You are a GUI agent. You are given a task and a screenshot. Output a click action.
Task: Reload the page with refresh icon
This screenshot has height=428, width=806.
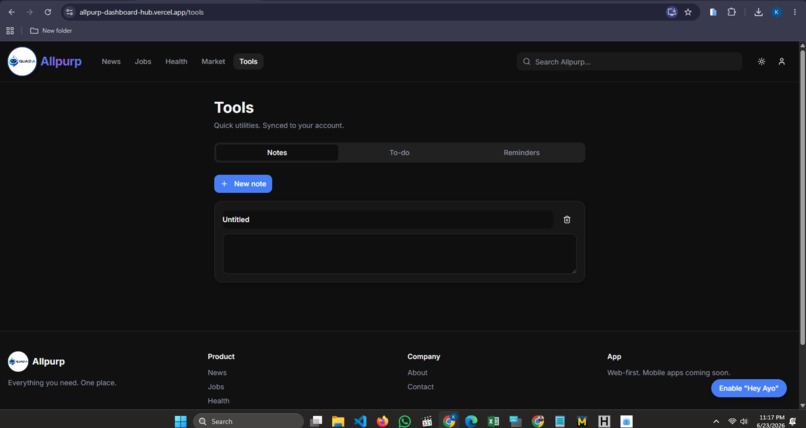click(48, 12)
